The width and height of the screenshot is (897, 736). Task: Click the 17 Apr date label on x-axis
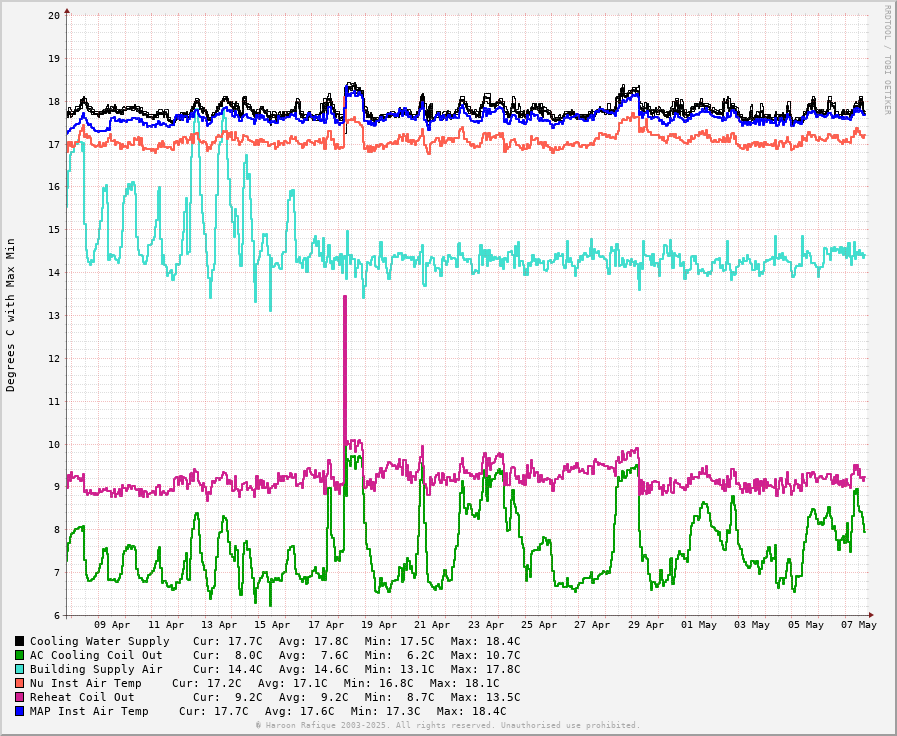point(326,625)
